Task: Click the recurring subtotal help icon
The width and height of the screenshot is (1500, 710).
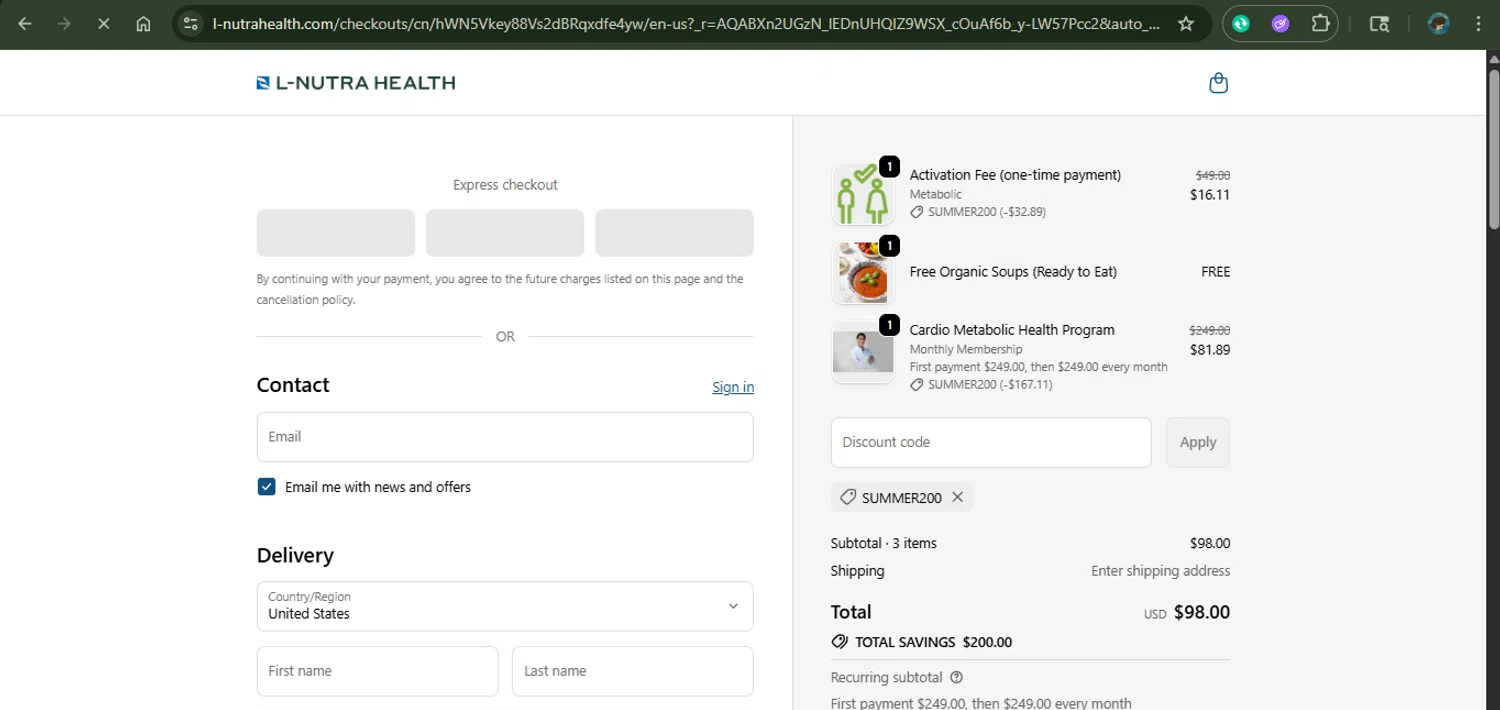Action: 956,677
